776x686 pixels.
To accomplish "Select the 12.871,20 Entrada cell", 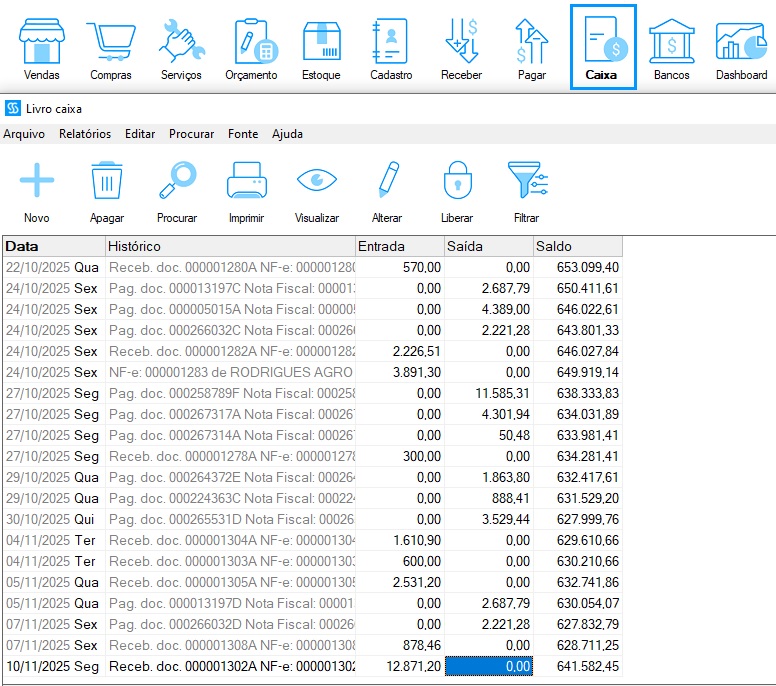I will coord(400,667).
